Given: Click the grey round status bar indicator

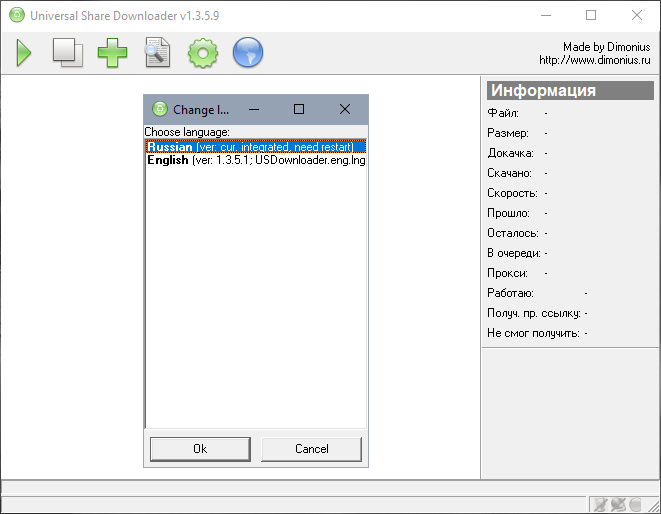Looking at the screenshot, I should coord(635,504).
